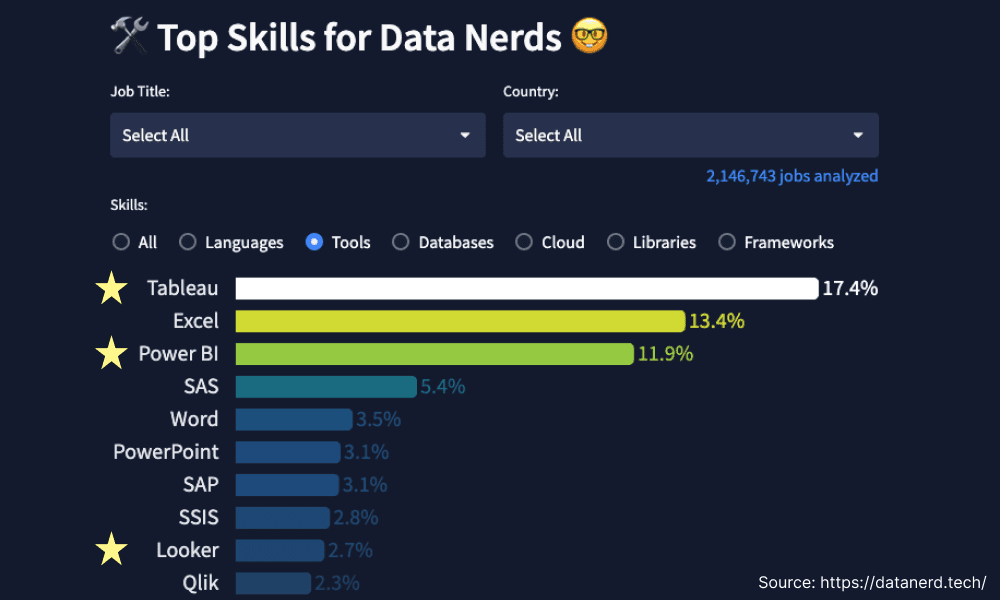Click the teal SAS bar
The image size is (1000, 600).
click(326, 387)
